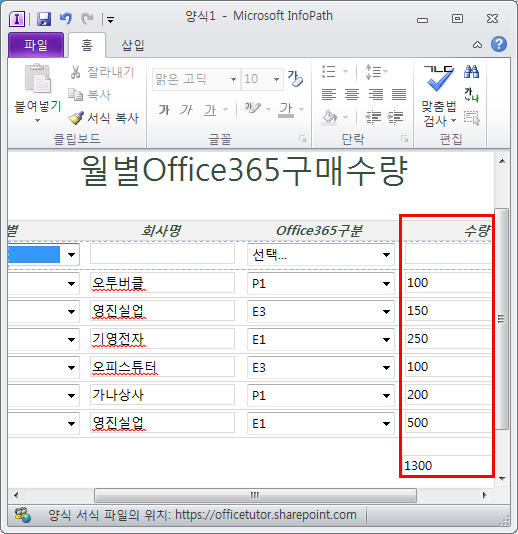
Task: Open Help with the question mark icon
Action: (x=499, y=44)
